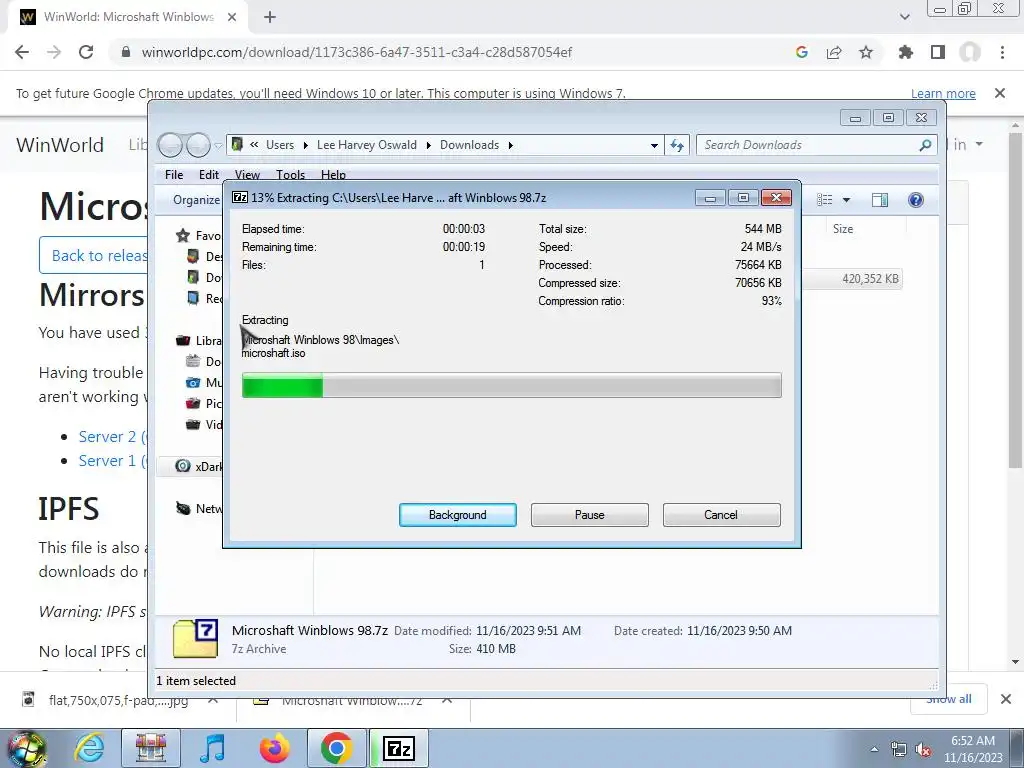
Task: Pause the 7-Zip extraction
Action: coord(590,515)
